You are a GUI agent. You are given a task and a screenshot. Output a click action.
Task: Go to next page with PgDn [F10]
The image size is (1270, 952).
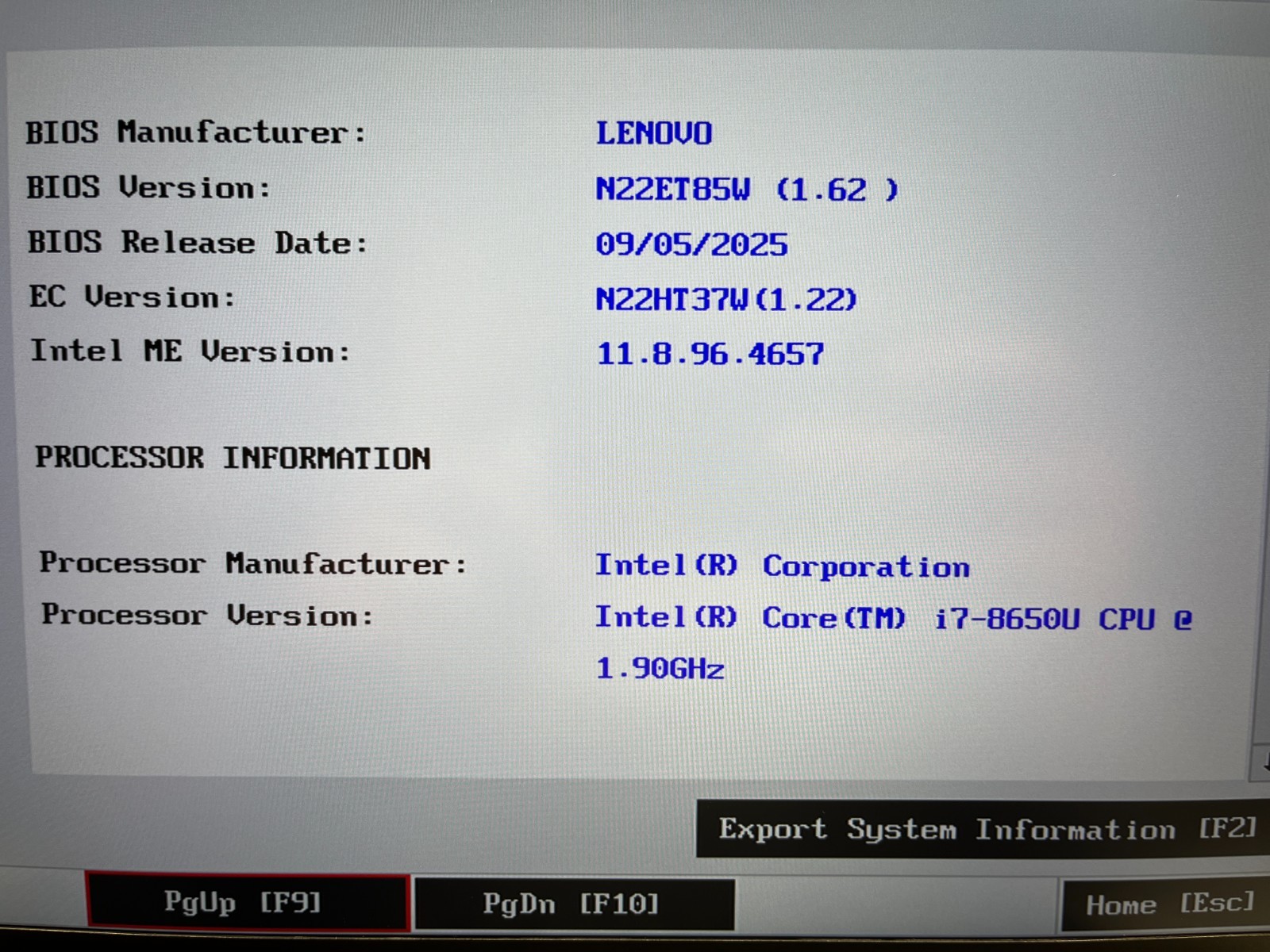tap(574, 904)
